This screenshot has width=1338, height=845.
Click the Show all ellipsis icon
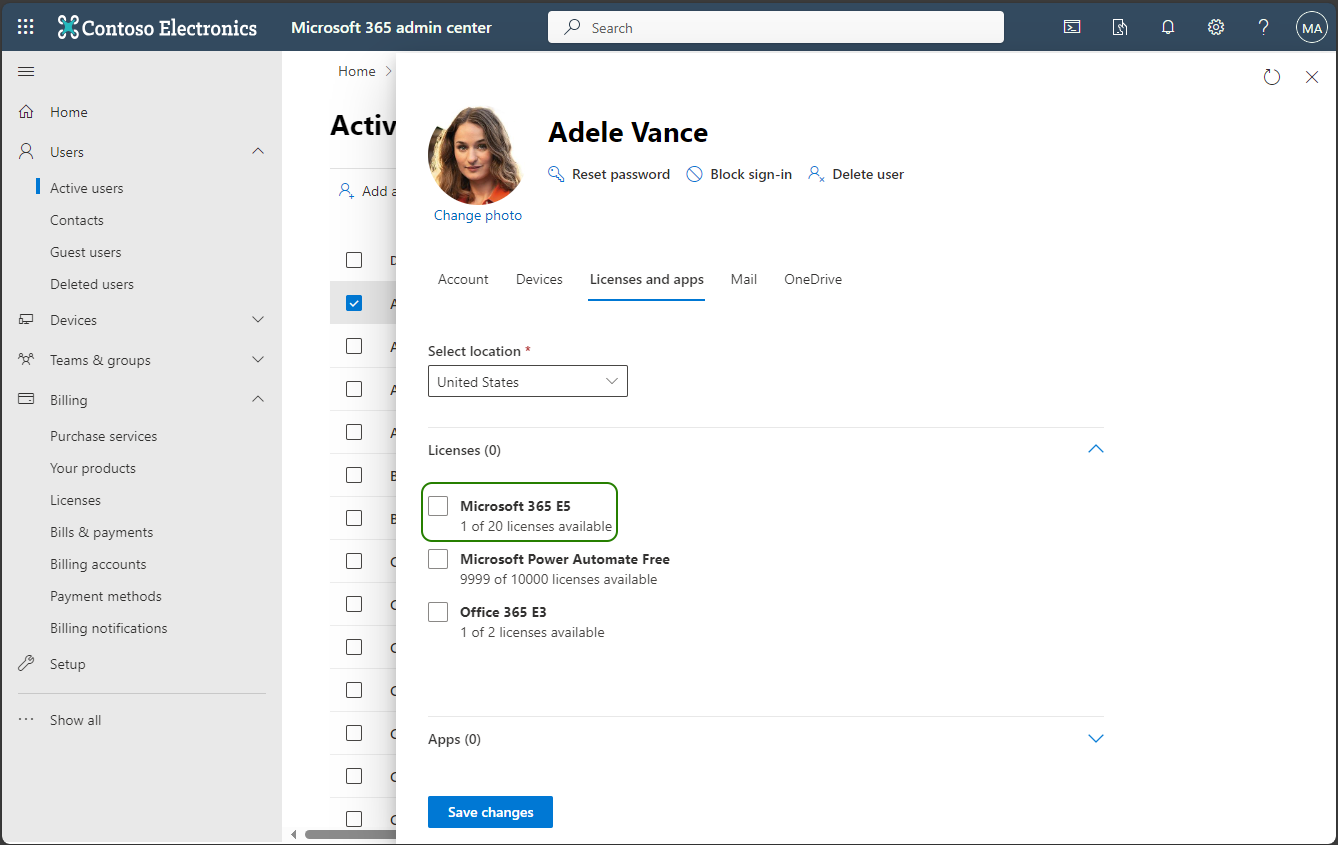tap(27, 720)
